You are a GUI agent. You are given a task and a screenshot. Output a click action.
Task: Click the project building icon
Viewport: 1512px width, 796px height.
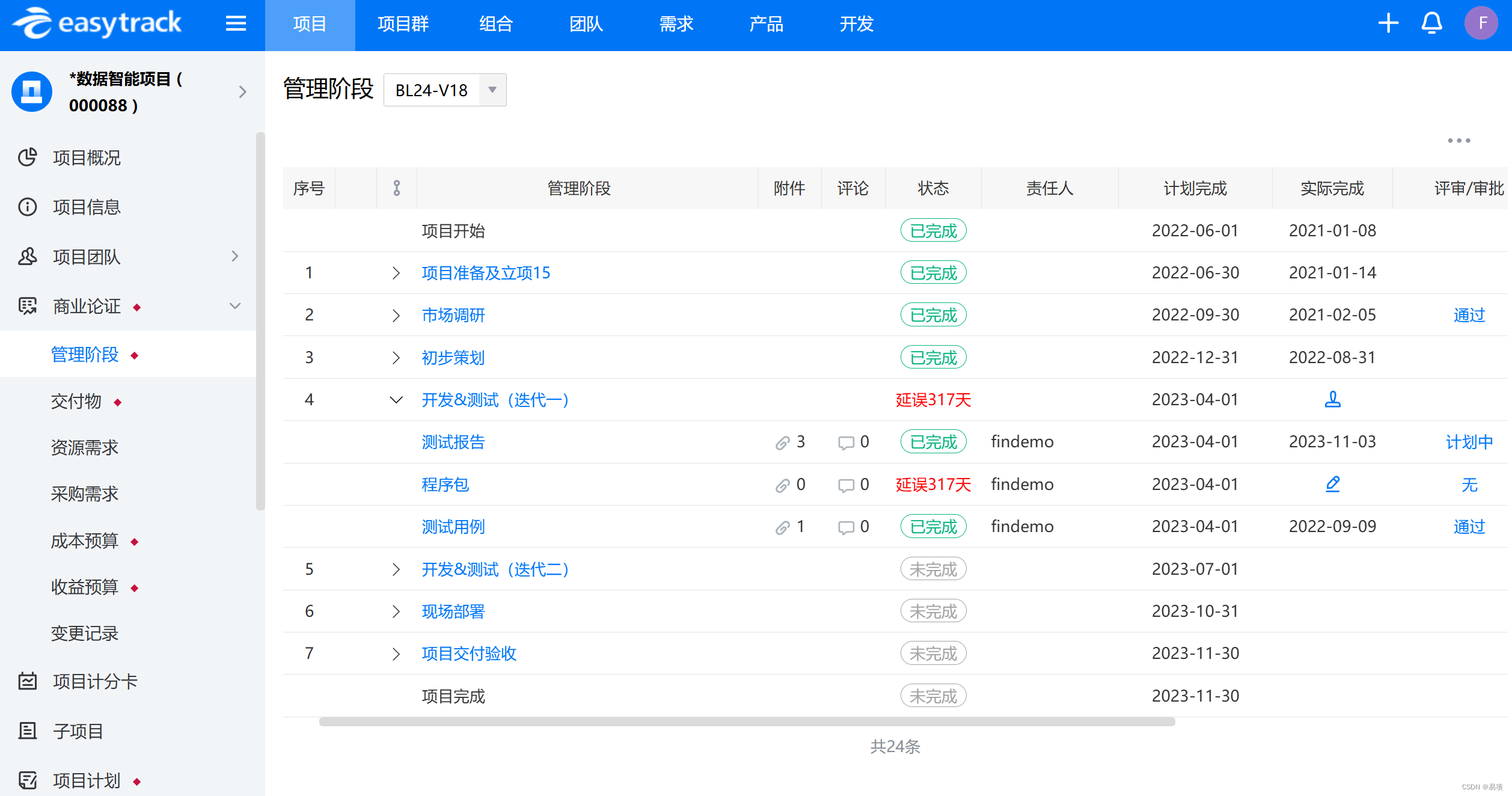tap(32, 92)
